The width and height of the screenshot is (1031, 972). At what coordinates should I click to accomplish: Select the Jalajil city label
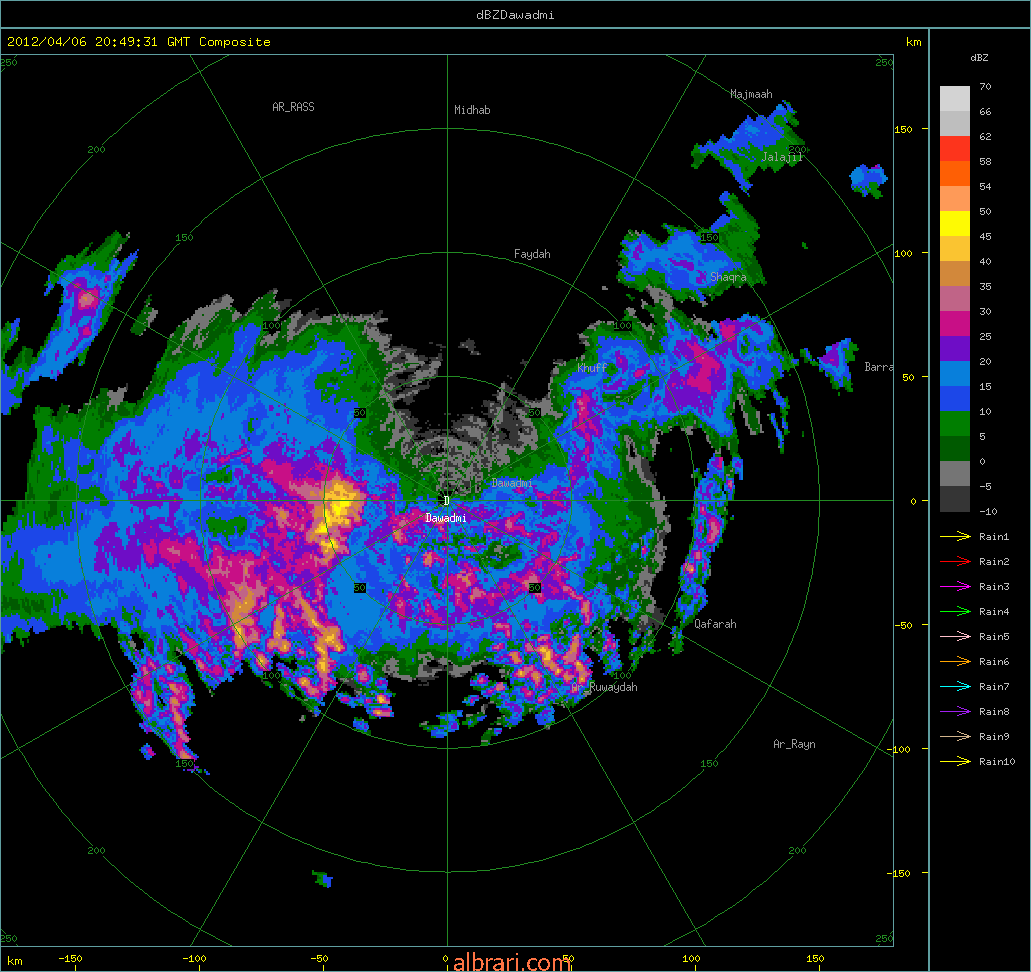tap(781, 157)
